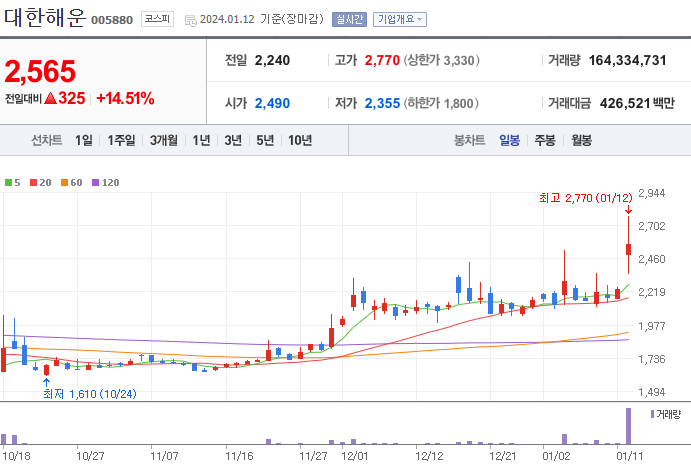Select the 1일 line chart tab
Screen dimensions: 691x475
(x=84, y=140)
